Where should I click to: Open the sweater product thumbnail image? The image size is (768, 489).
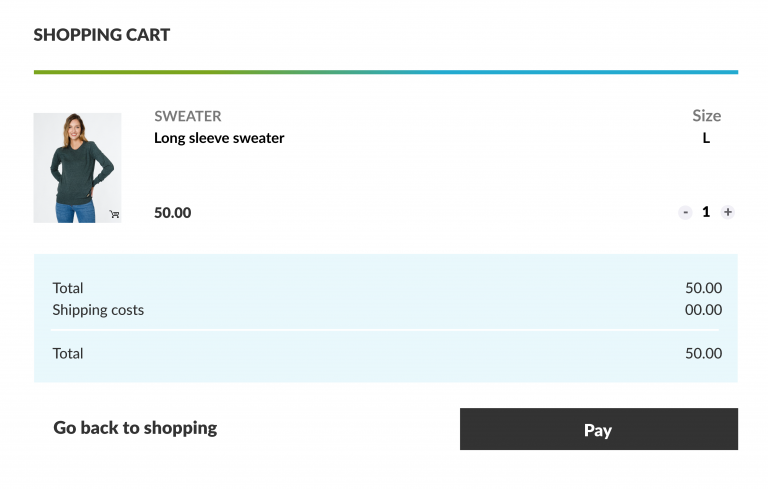pos(77,168)
